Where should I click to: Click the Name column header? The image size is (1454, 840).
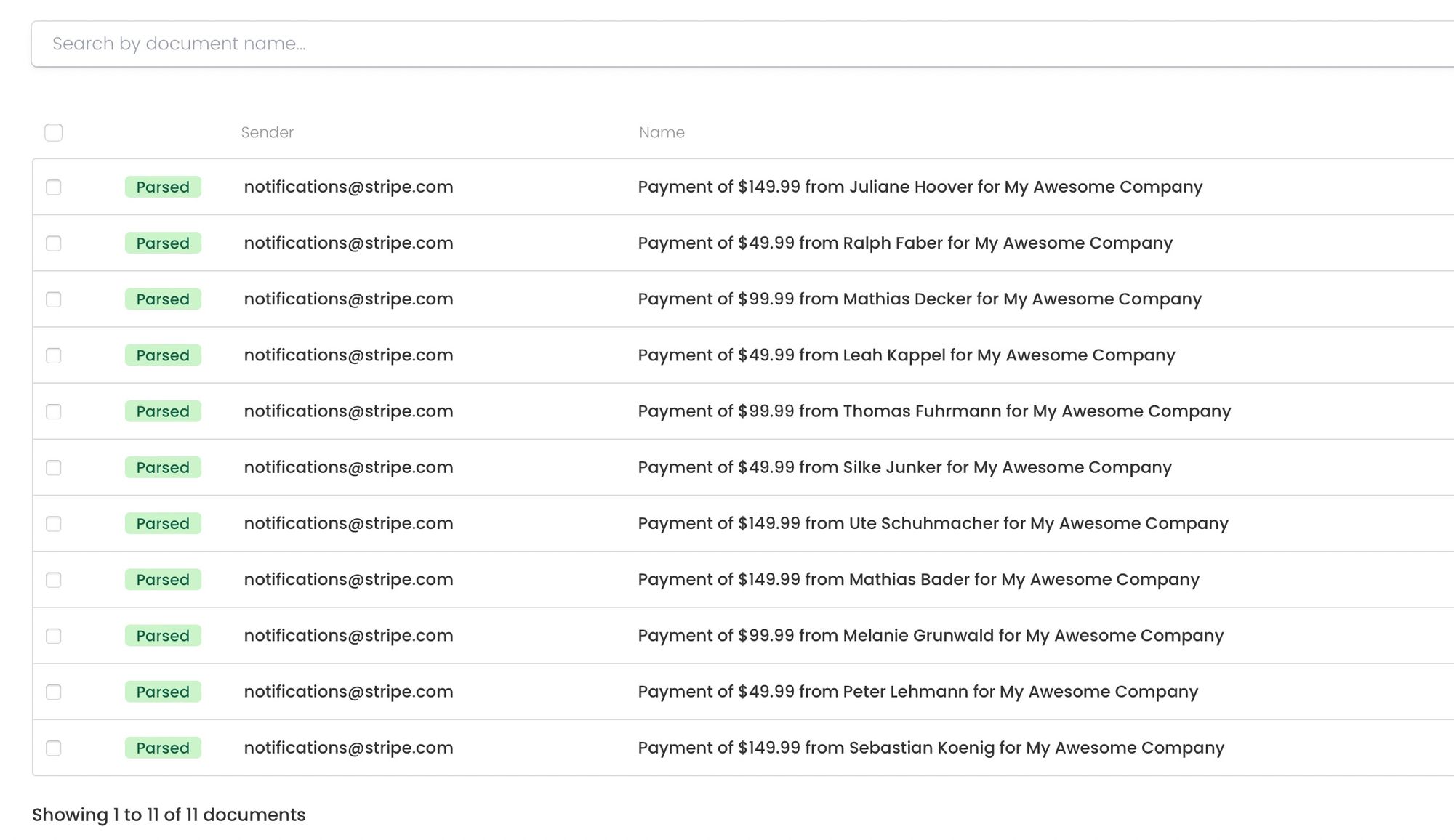pyautogui.click(x=662, y=132)
